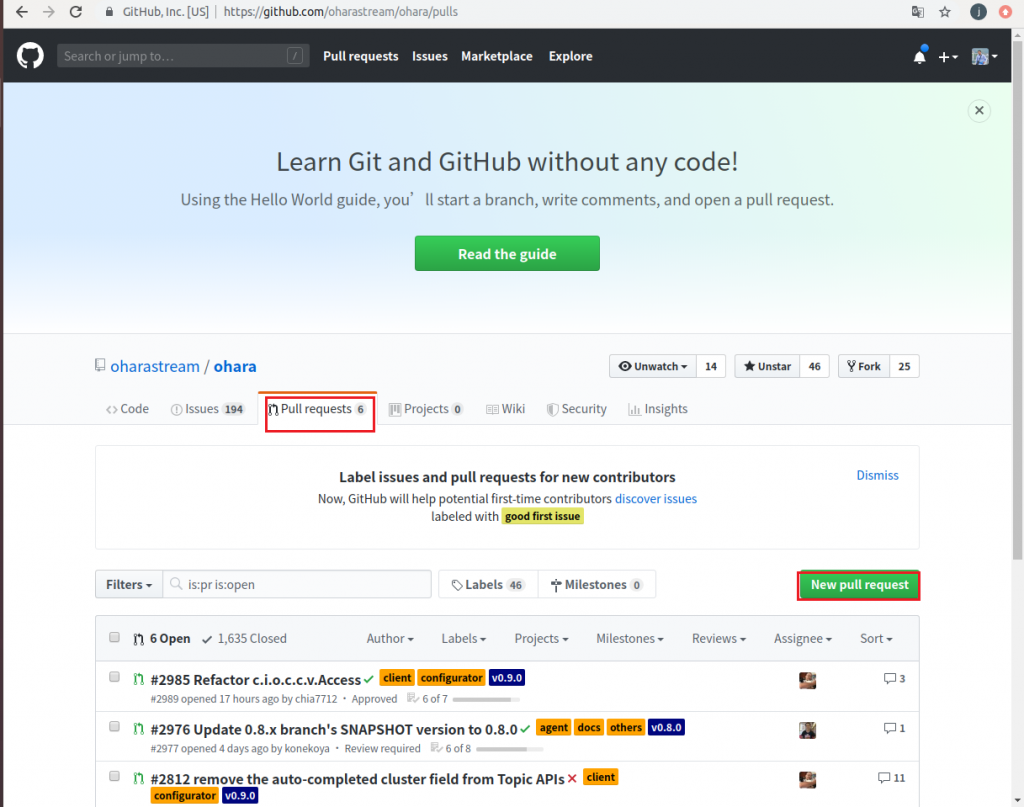The image size is (1024, 807).
Task: Unstar the ohara repository
Action: (x=767, y=366)
